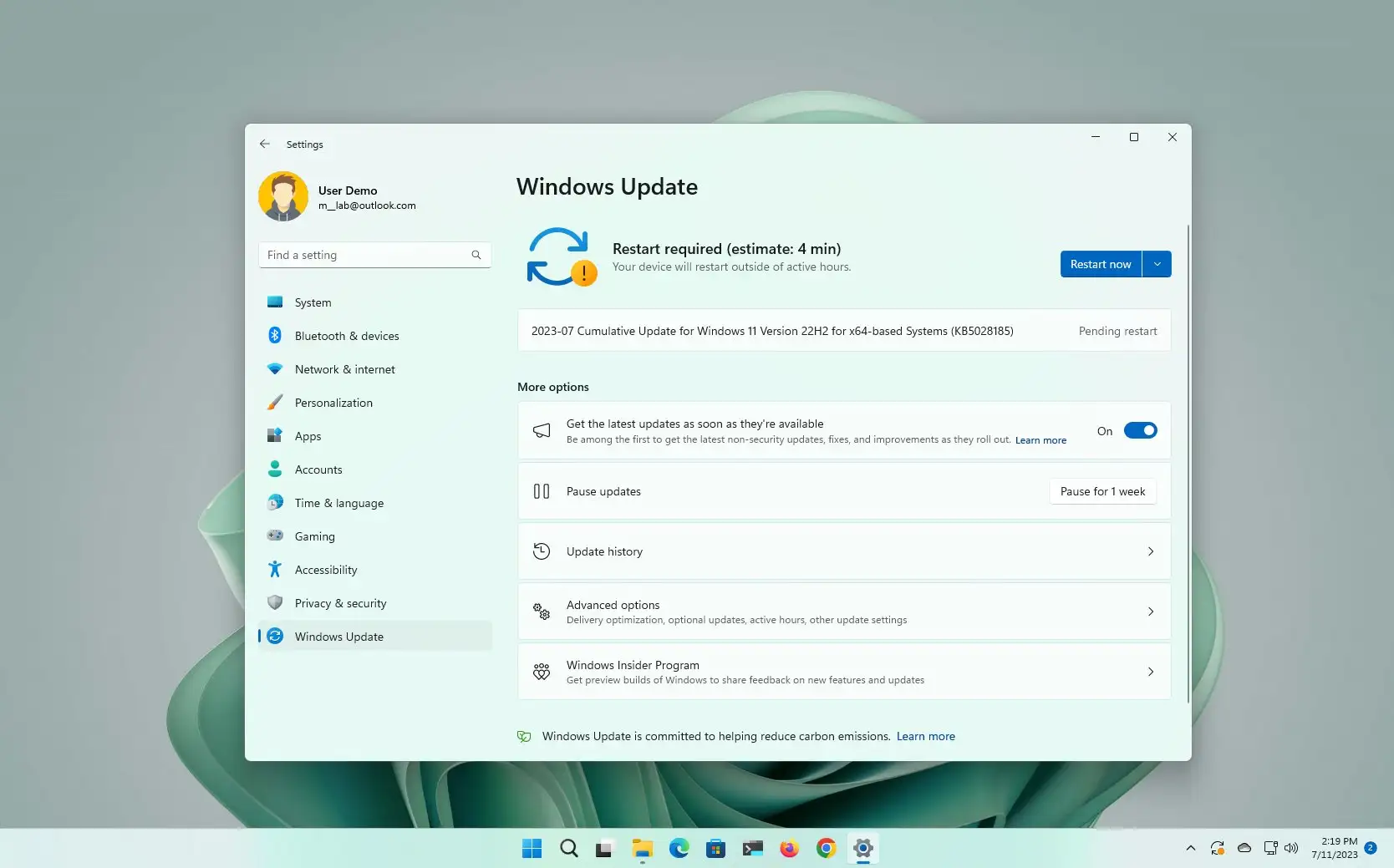1394x868 pixels.
Task: Click the Gaming controller icon
Action: (274, 536)
